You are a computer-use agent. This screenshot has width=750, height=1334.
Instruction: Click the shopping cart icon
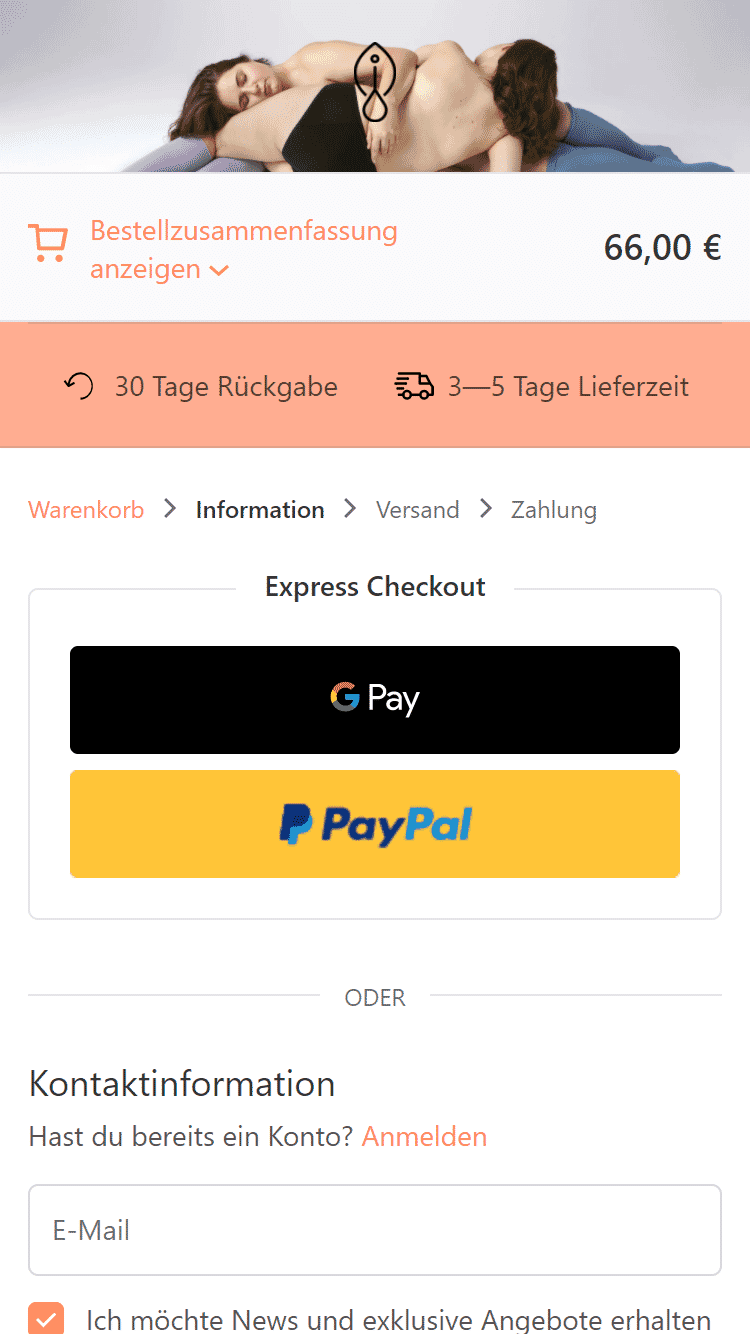coord(48,243)
